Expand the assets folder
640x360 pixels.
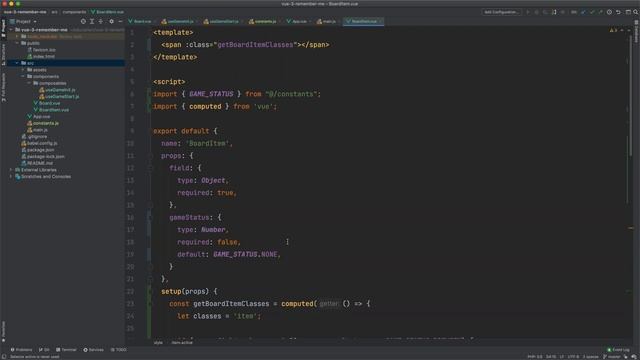(x=23, y=70)
